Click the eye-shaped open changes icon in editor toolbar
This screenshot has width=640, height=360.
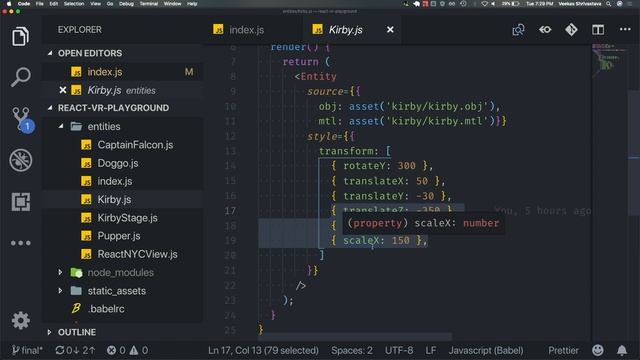(x=545, y=30)
